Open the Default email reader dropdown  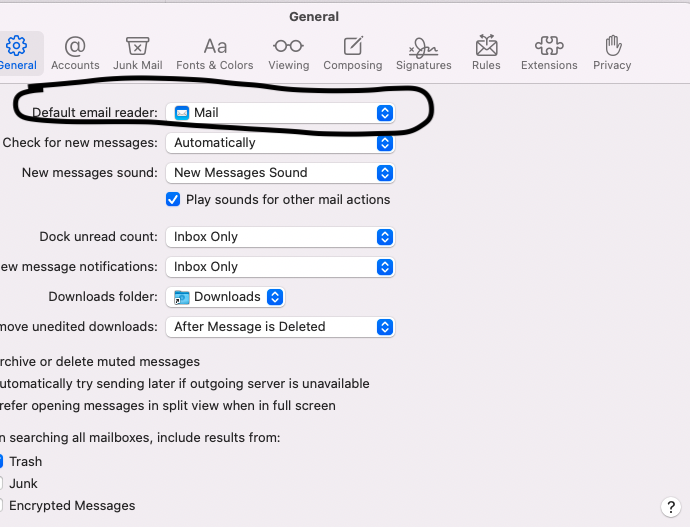click(280, 113)
